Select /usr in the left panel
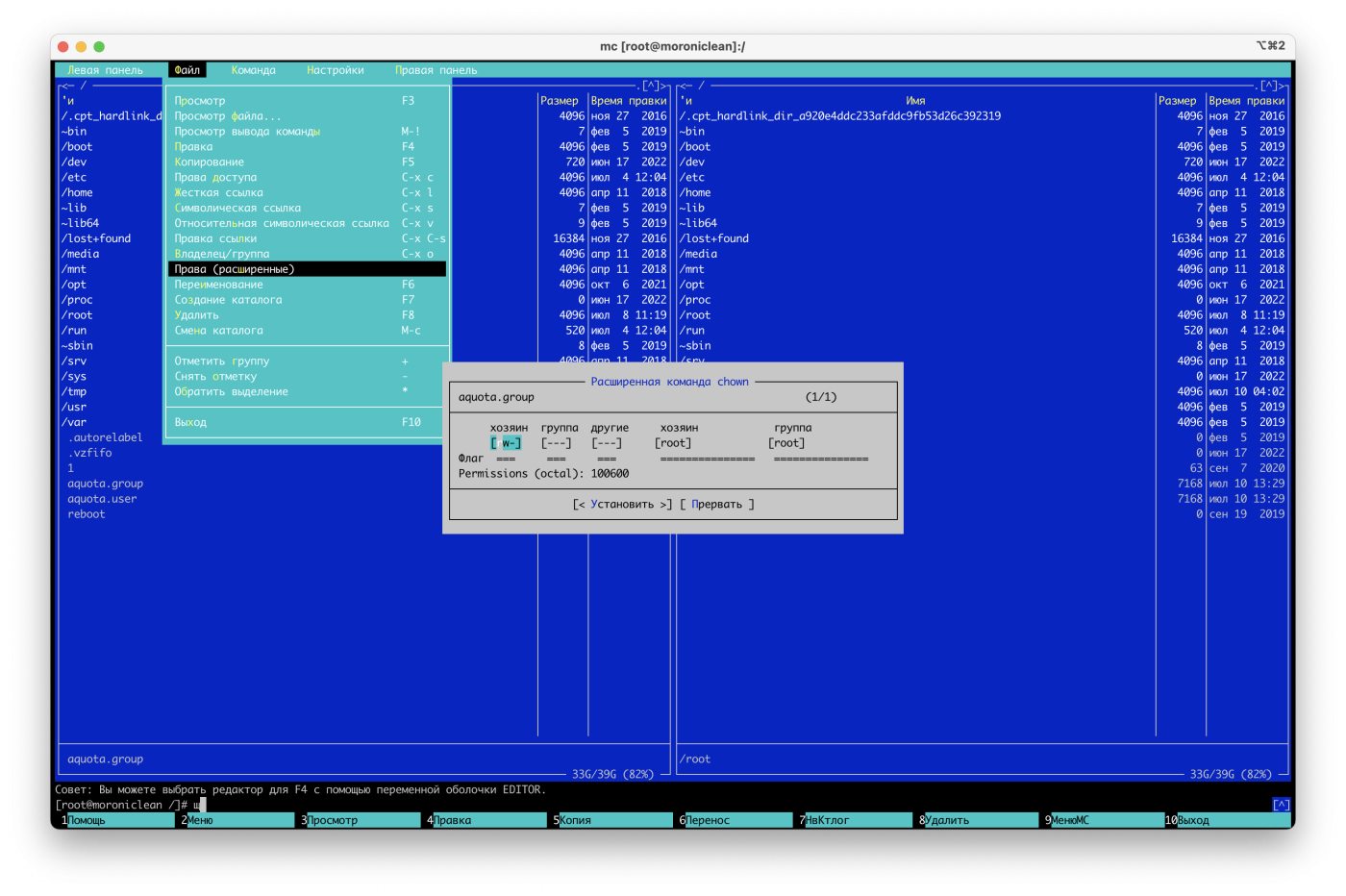1346x896 pixels. pos(74,408)
